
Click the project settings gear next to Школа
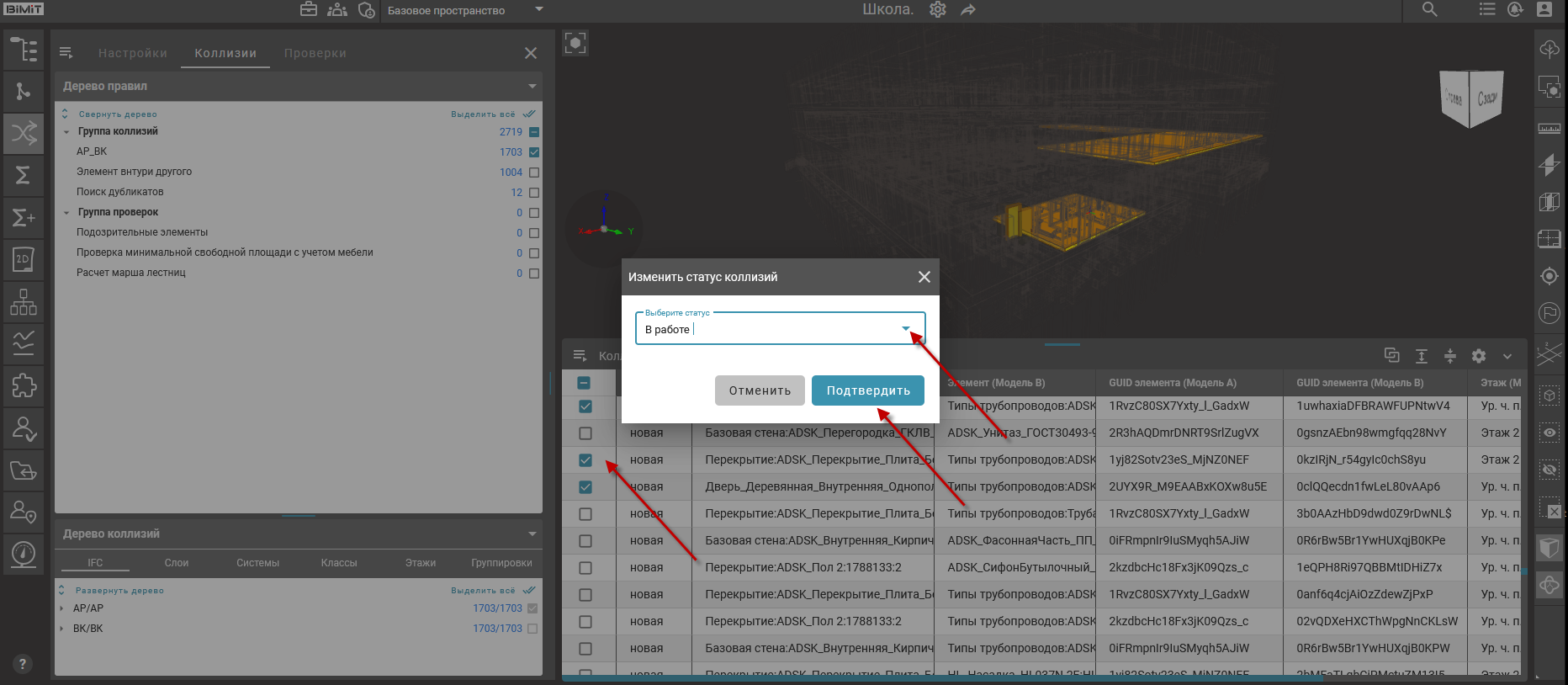937,10
